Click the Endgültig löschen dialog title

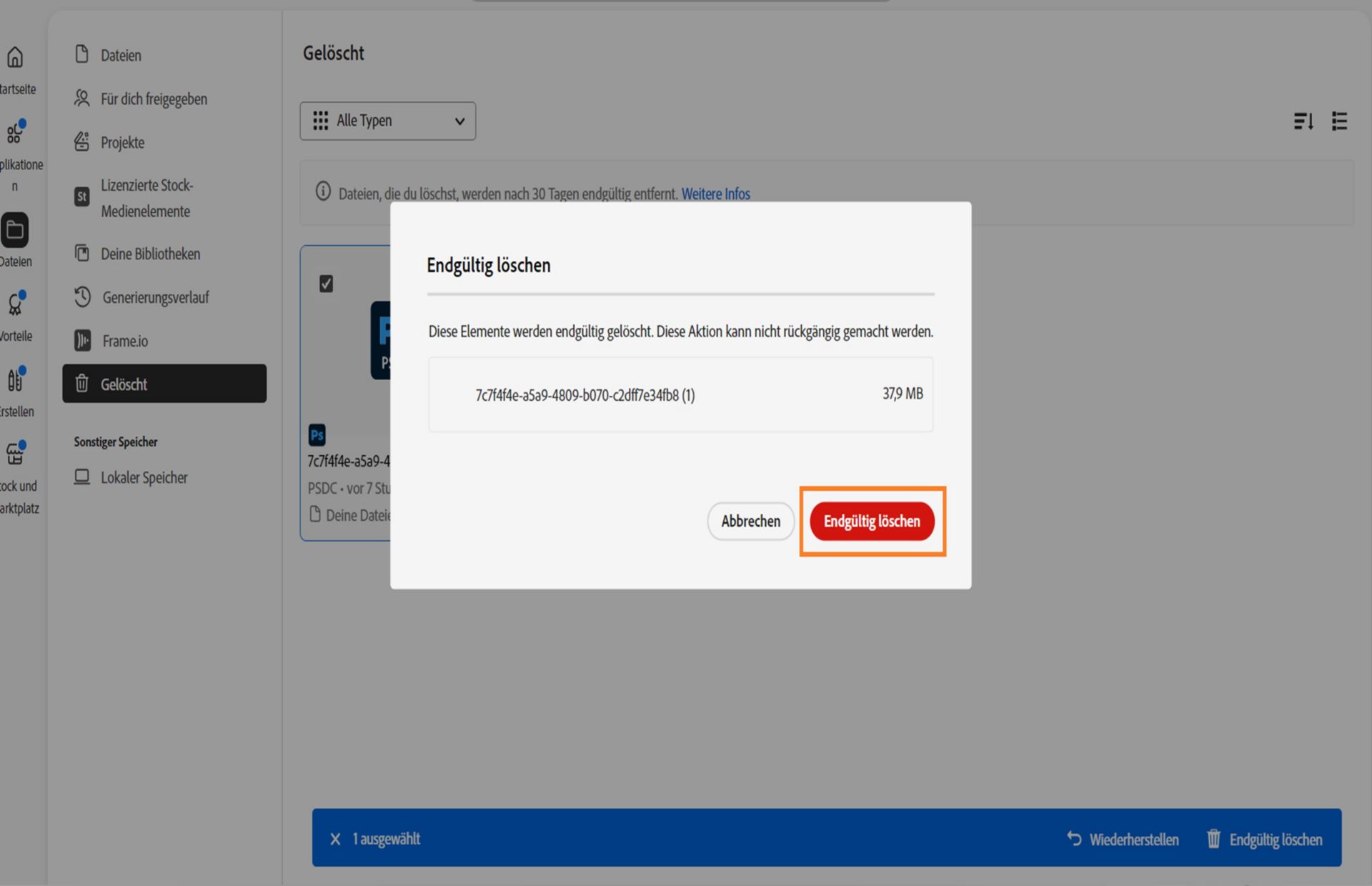488,265
